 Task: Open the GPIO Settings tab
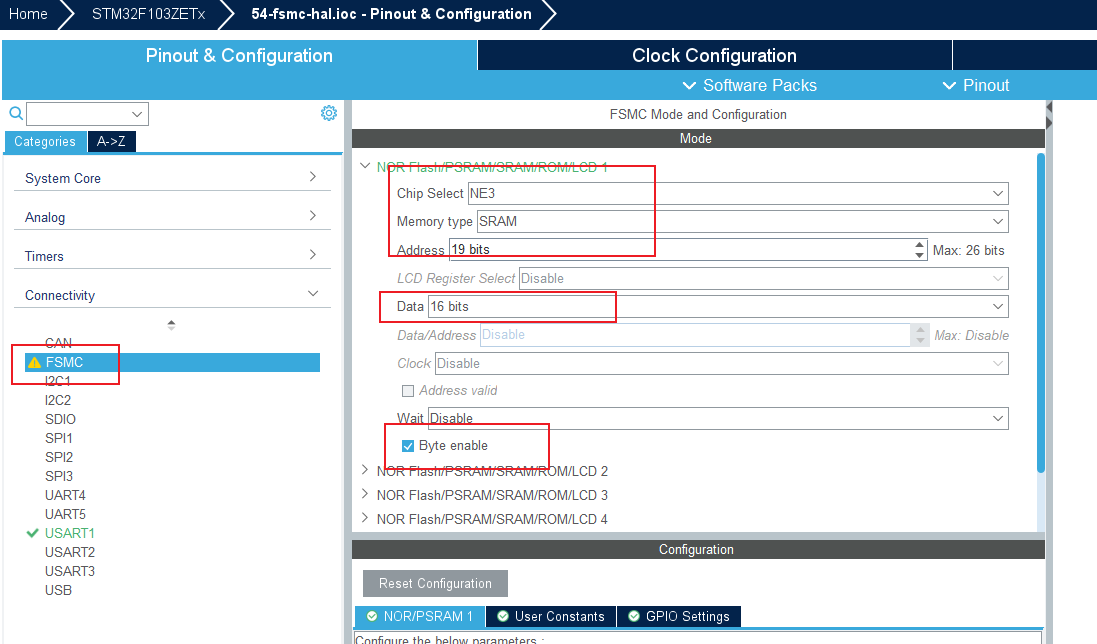pyautogui.click(x=679, y=616)
